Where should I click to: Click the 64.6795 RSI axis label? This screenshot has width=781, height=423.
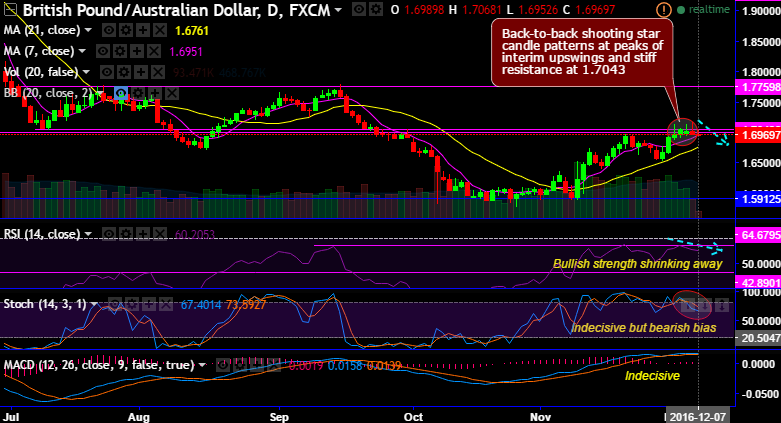coord(758,235)
